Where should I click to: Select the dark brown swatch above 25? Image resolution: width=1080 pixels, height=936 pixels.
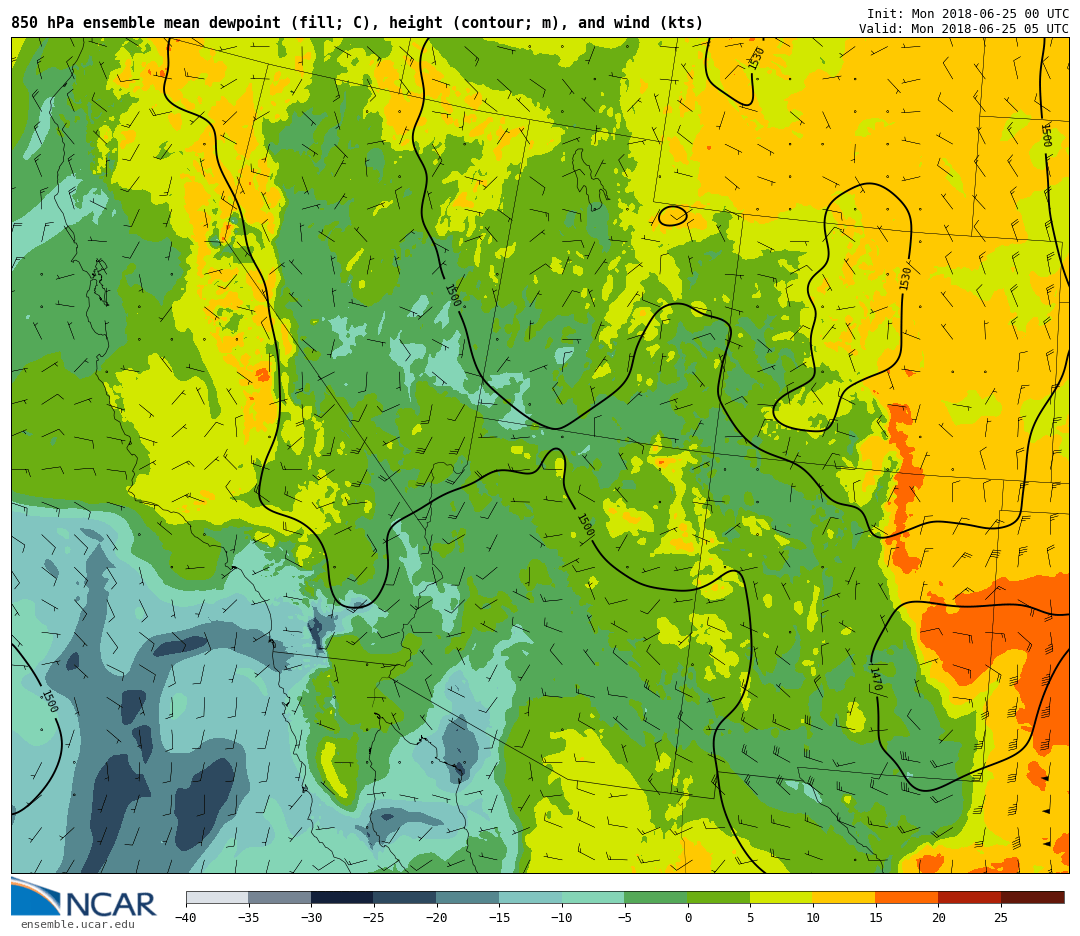(1032, 898)
